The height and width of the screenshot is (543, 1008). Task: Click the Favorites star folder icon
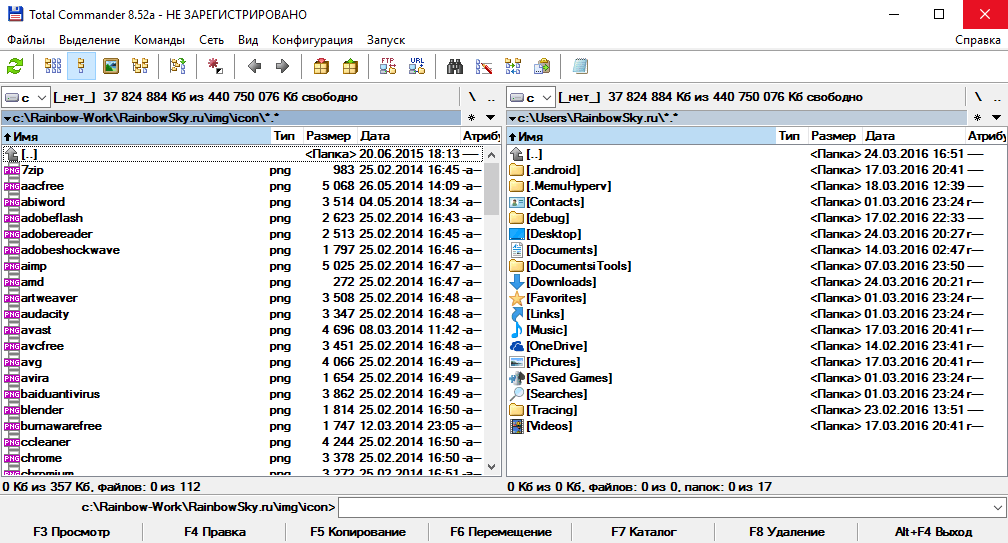pyautogui.click(x=517, y=298)
